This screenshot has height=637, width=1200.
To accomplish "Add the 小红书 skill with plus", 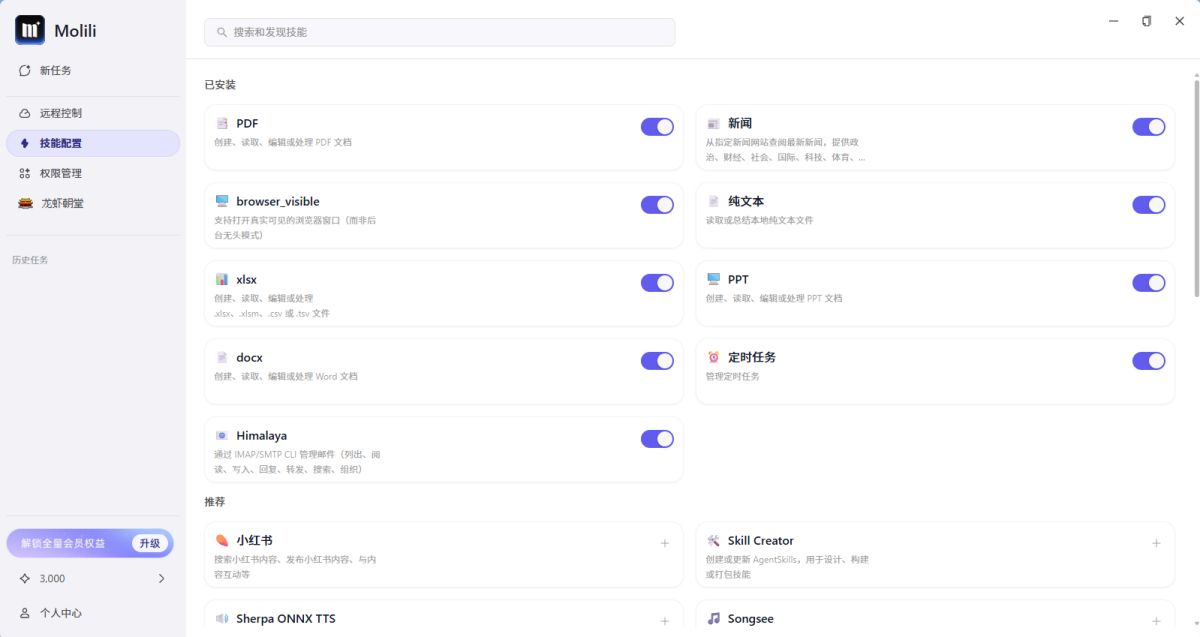I will coord(665,544).
